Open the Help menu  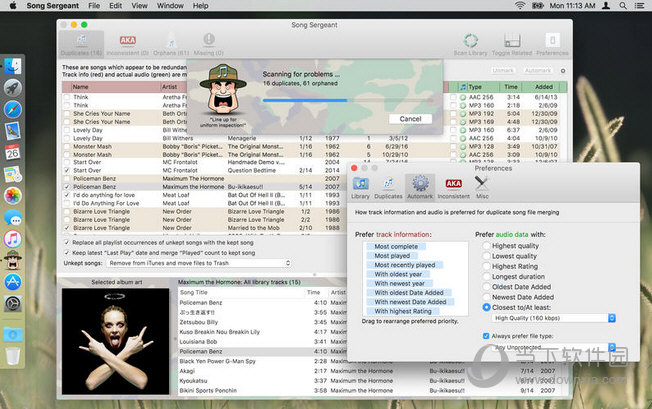200,6
